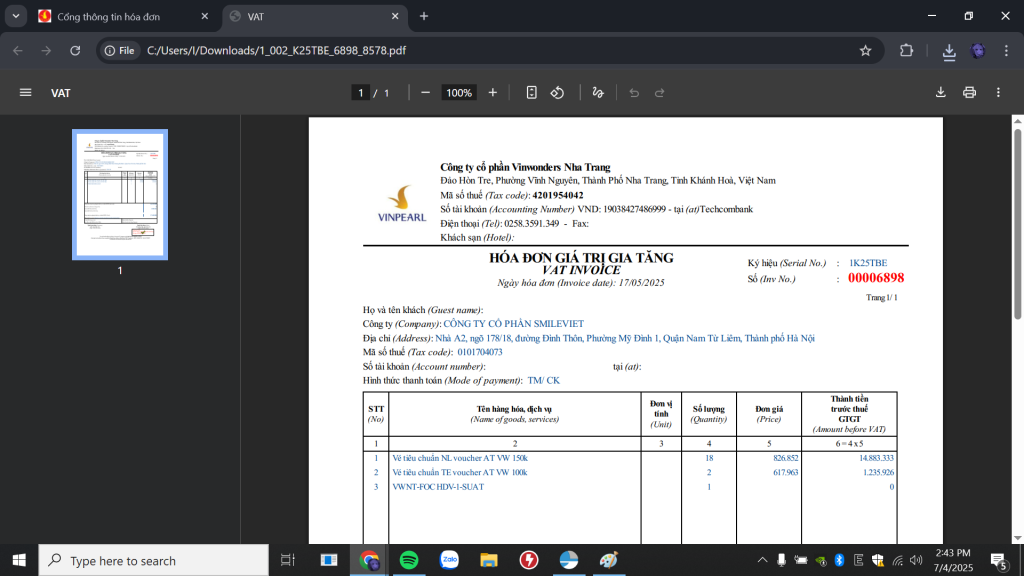
Task: Reload the PDF page
Action: tap(75, 50)
